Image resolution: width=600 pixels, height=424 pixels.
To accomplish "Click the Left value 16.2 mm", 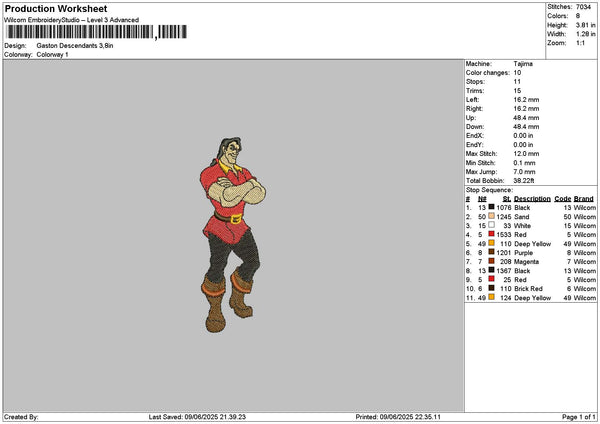I will tap(526, 100).
